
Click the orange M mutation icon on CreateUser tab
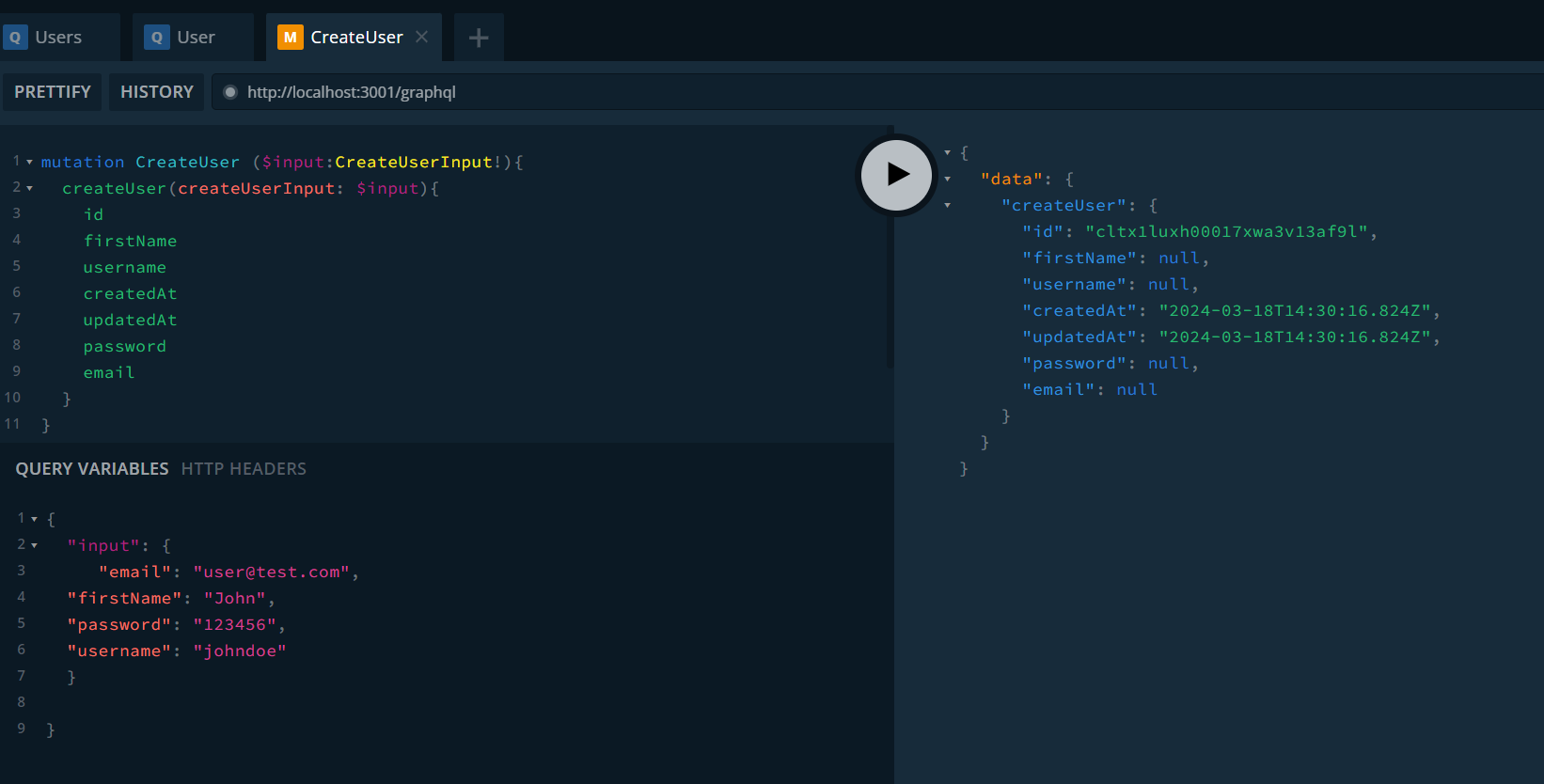pyautogui.click(x=291, y=38)
